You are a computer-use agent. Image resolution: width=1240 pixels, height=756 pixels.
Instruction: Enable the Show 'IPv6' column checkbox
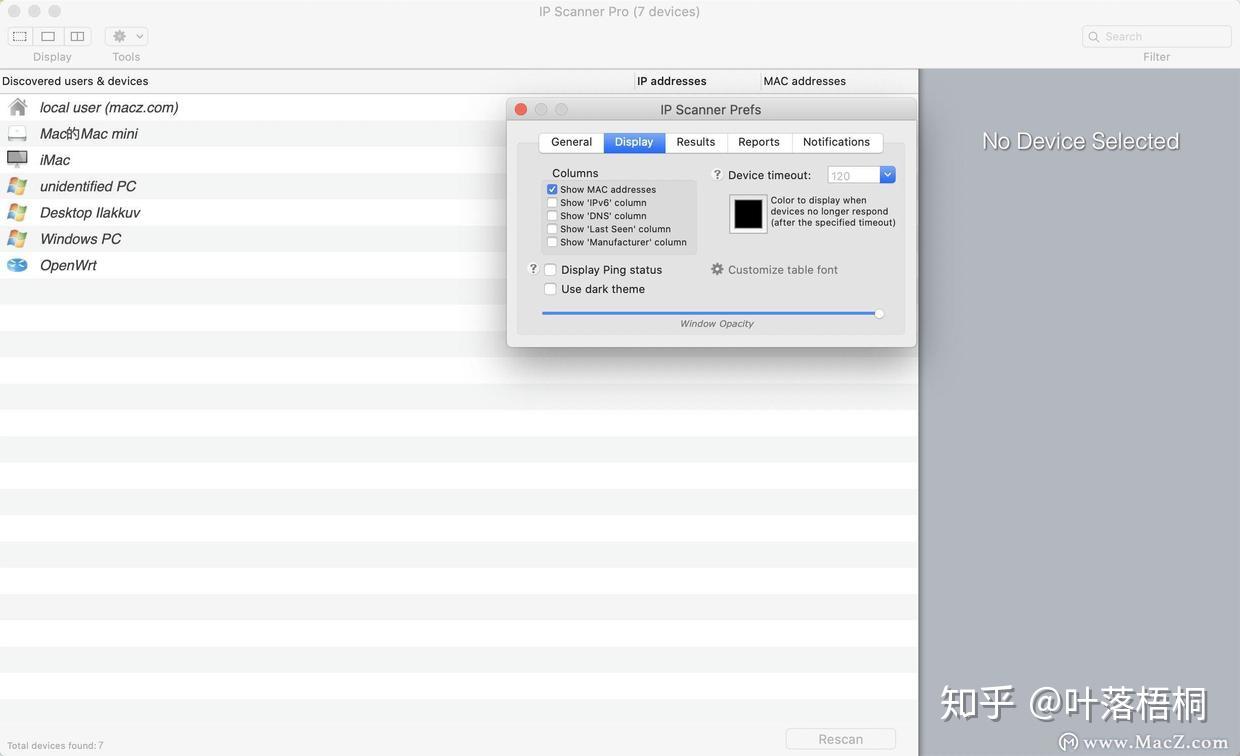point(551,201)
